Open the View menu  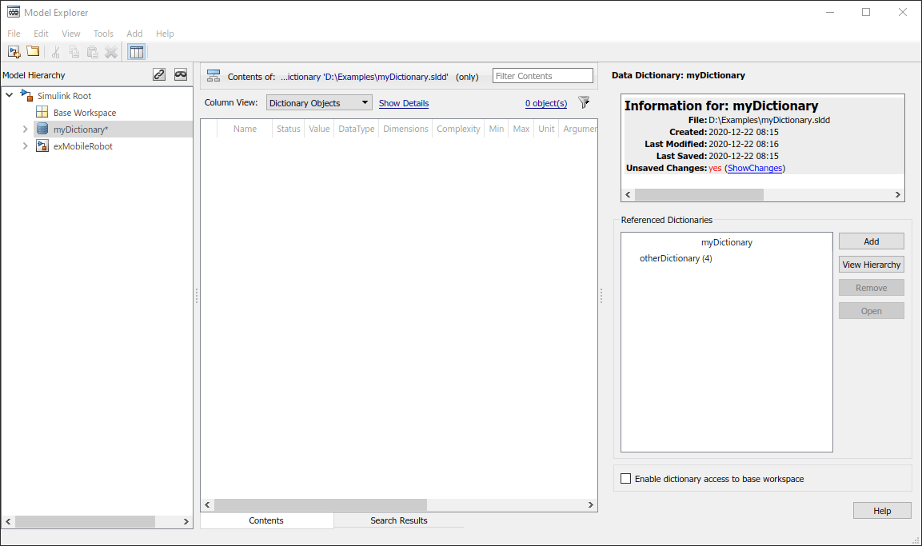coord(71,34)
